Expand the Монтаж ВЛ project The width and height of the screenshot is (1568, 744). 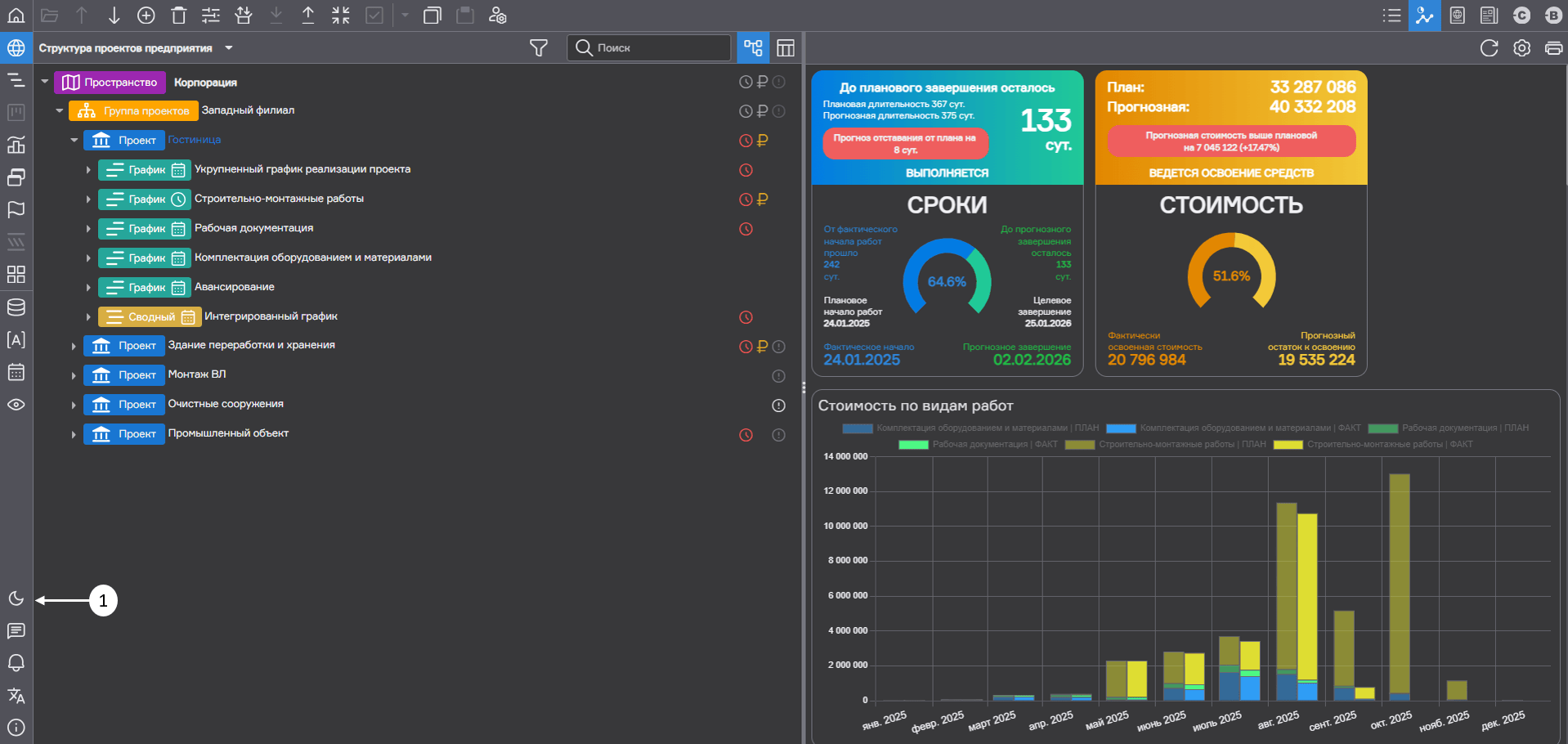point(74,376)
